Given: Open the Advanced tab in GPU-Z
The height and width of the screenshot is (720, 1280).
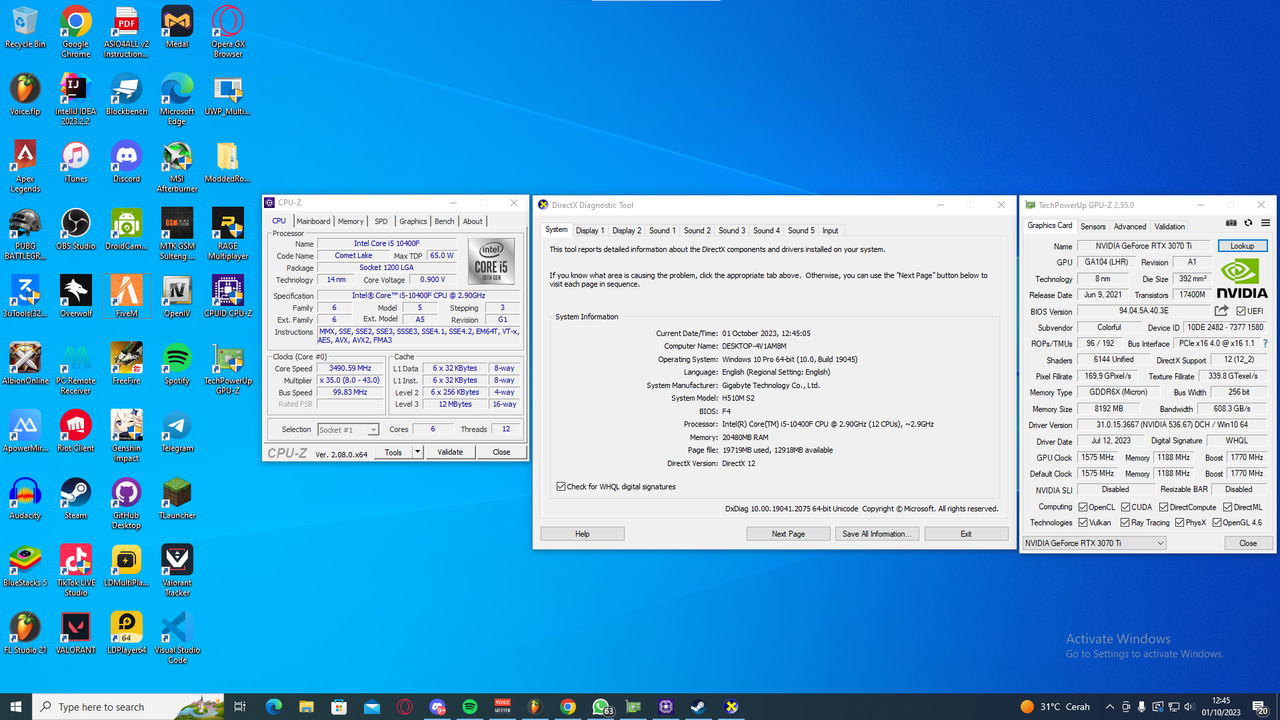Looking at the screenshot, I should (x=1130, y=226).
